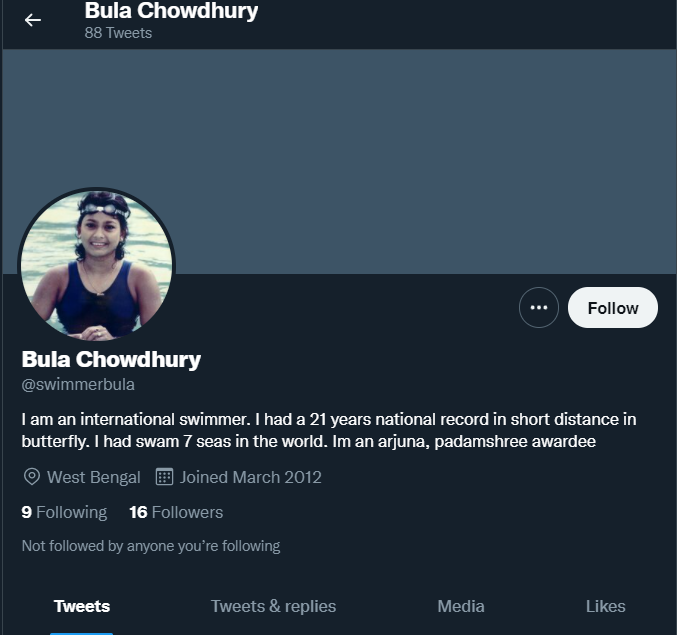This screenshot has width=677, height=635.
Task: Click the calendar icon beside join date
Action: (x=165, y=477)
